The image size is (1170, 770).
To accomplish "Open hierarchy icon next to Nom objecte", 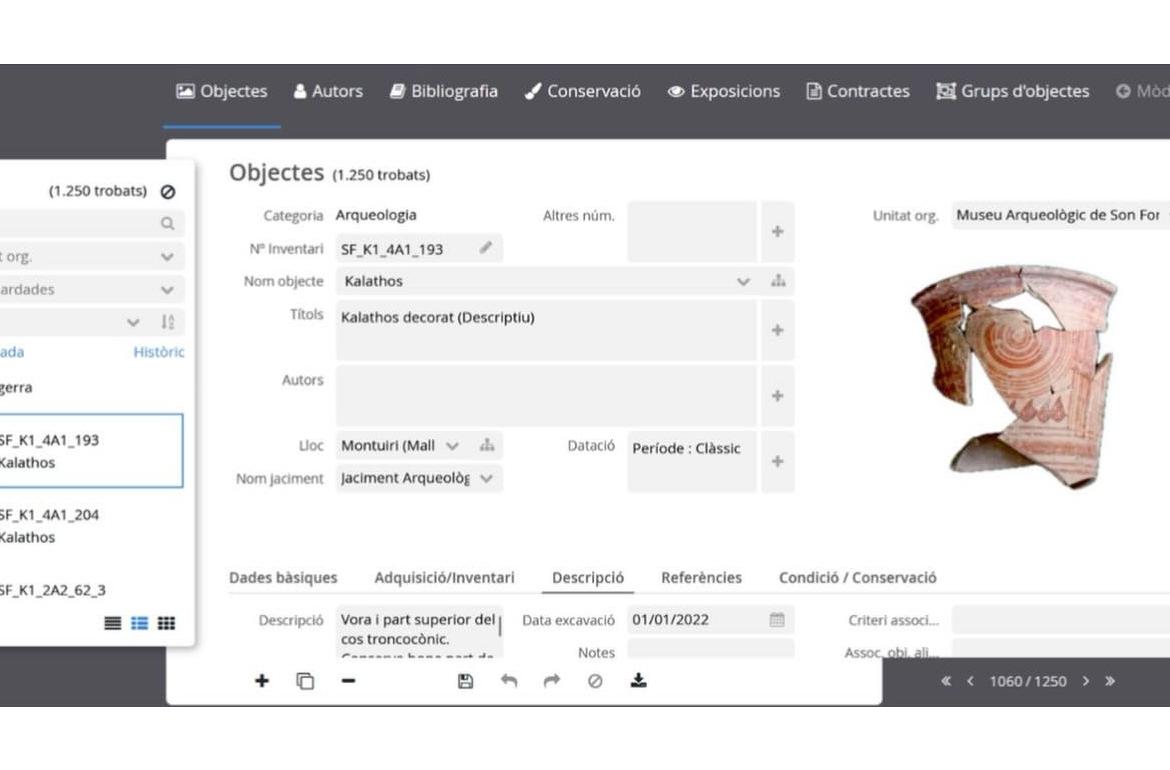I will click(x=778, y=282).
